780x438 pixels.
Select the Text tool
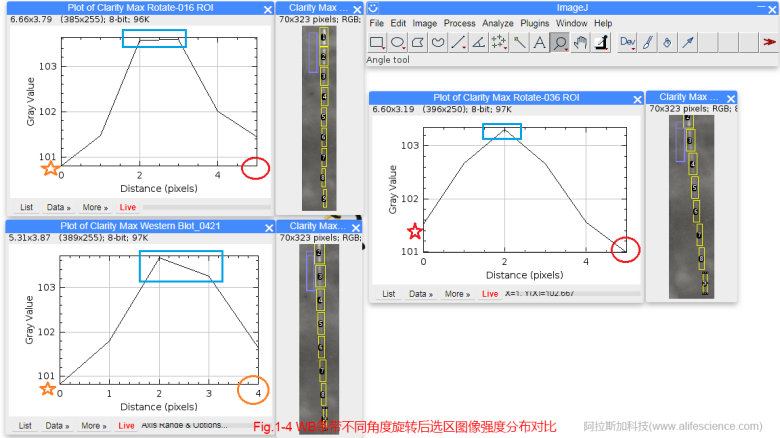[540, 42]
